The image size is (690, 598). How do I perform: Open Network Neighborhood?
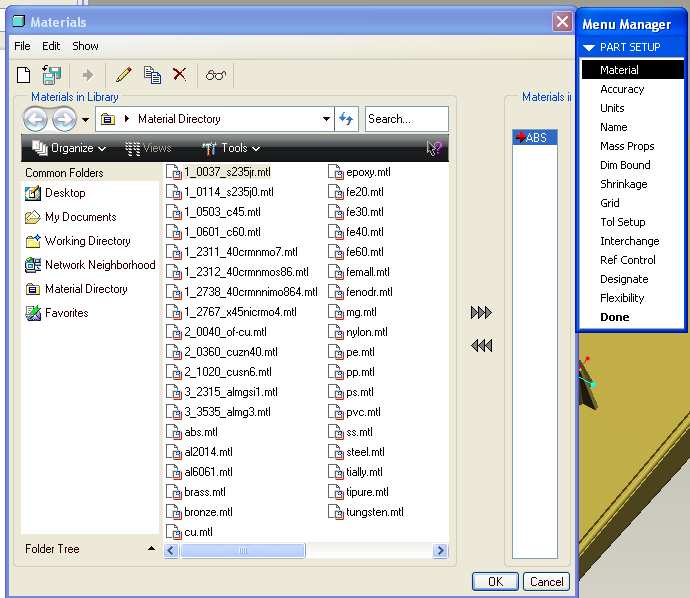[x=90, y=265]
